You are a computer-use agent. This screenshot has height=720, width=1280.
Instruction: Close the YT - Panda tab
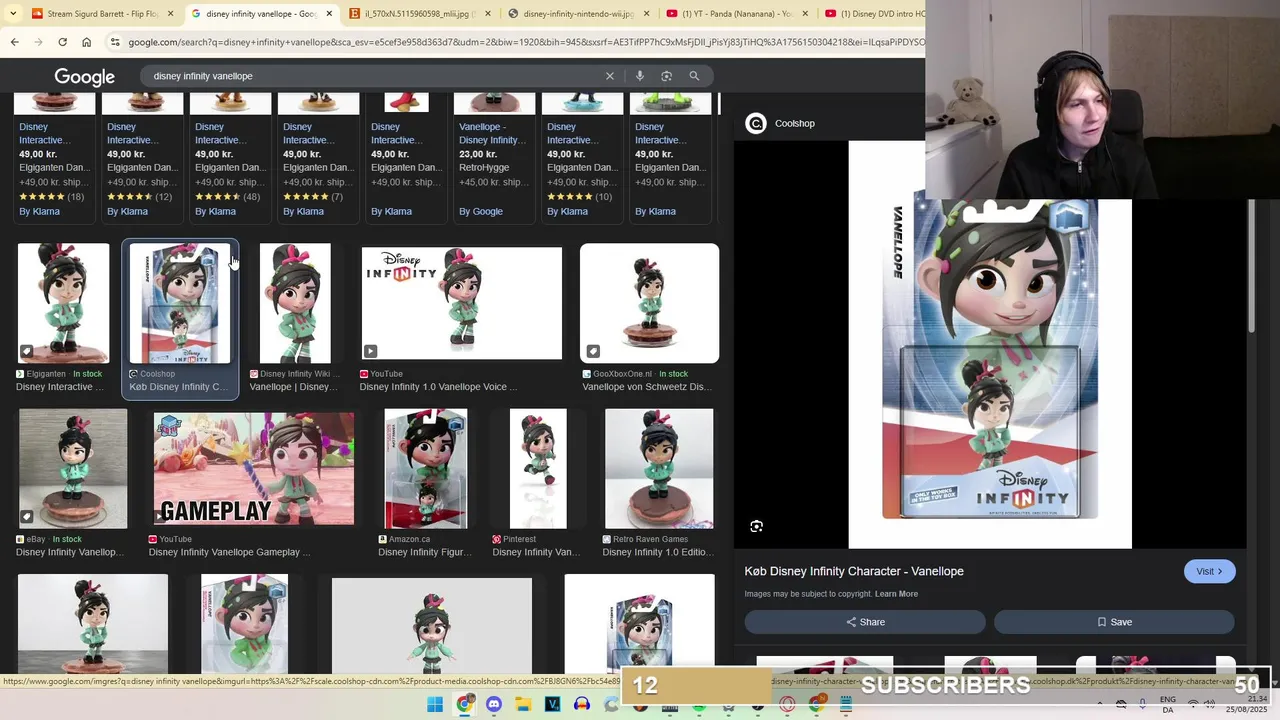pos(804,14)
